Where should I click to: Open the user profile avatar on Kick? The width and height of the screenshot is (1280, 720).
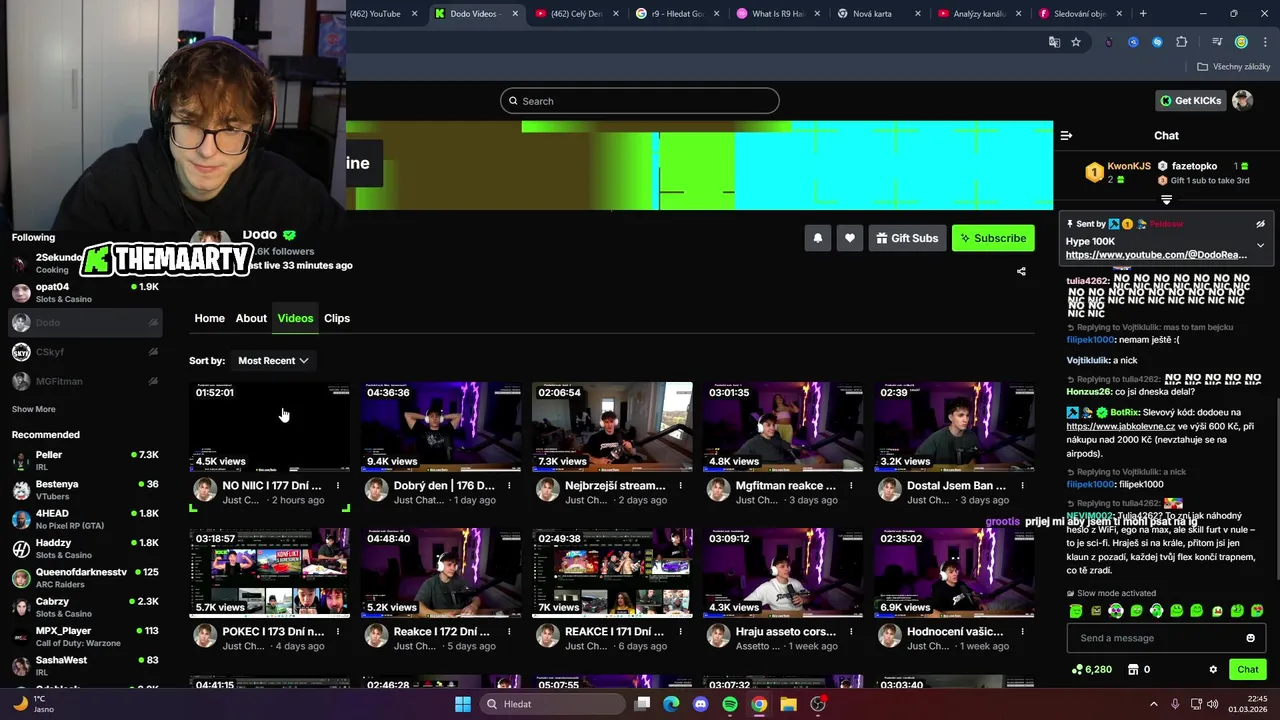pos(1243,100)
